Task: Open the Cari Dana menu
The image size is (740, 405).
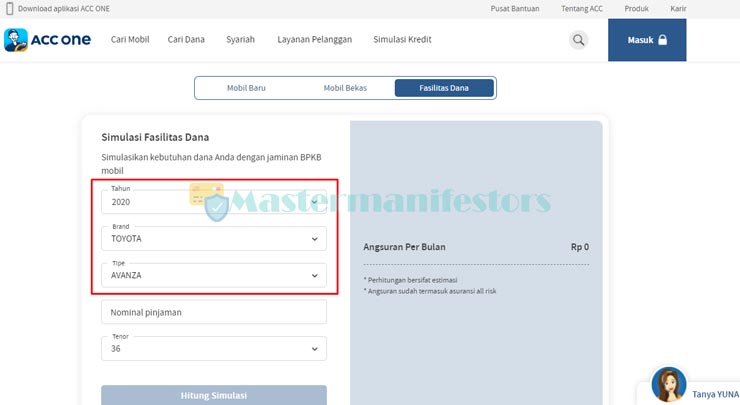Action: (x=186, y=40)
